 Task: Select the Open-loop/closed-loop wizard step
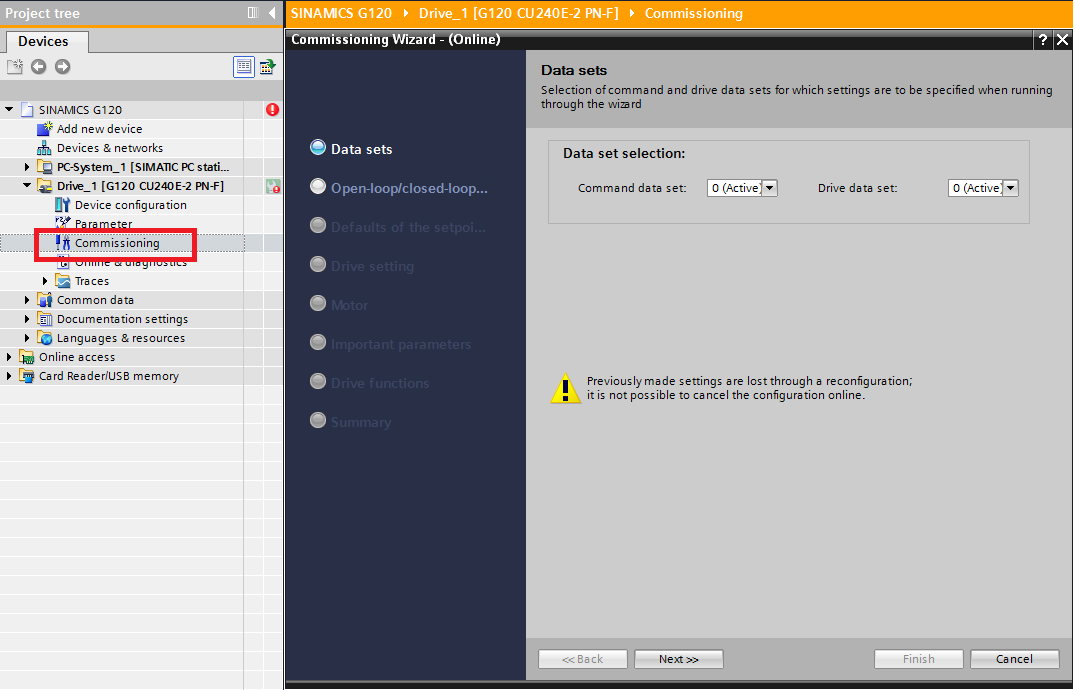[x=399, y=187]
